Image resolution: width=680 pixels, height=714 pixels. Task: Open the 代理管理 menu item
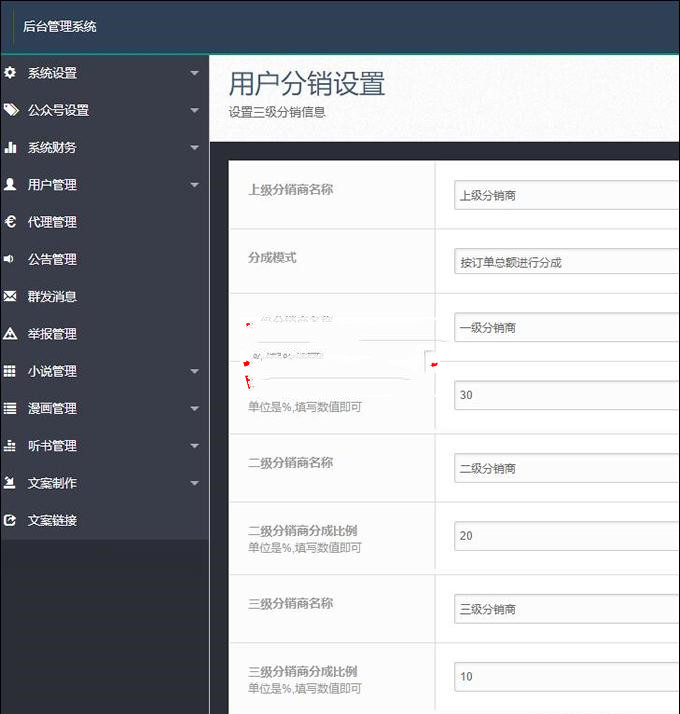[x=52, y=222]
